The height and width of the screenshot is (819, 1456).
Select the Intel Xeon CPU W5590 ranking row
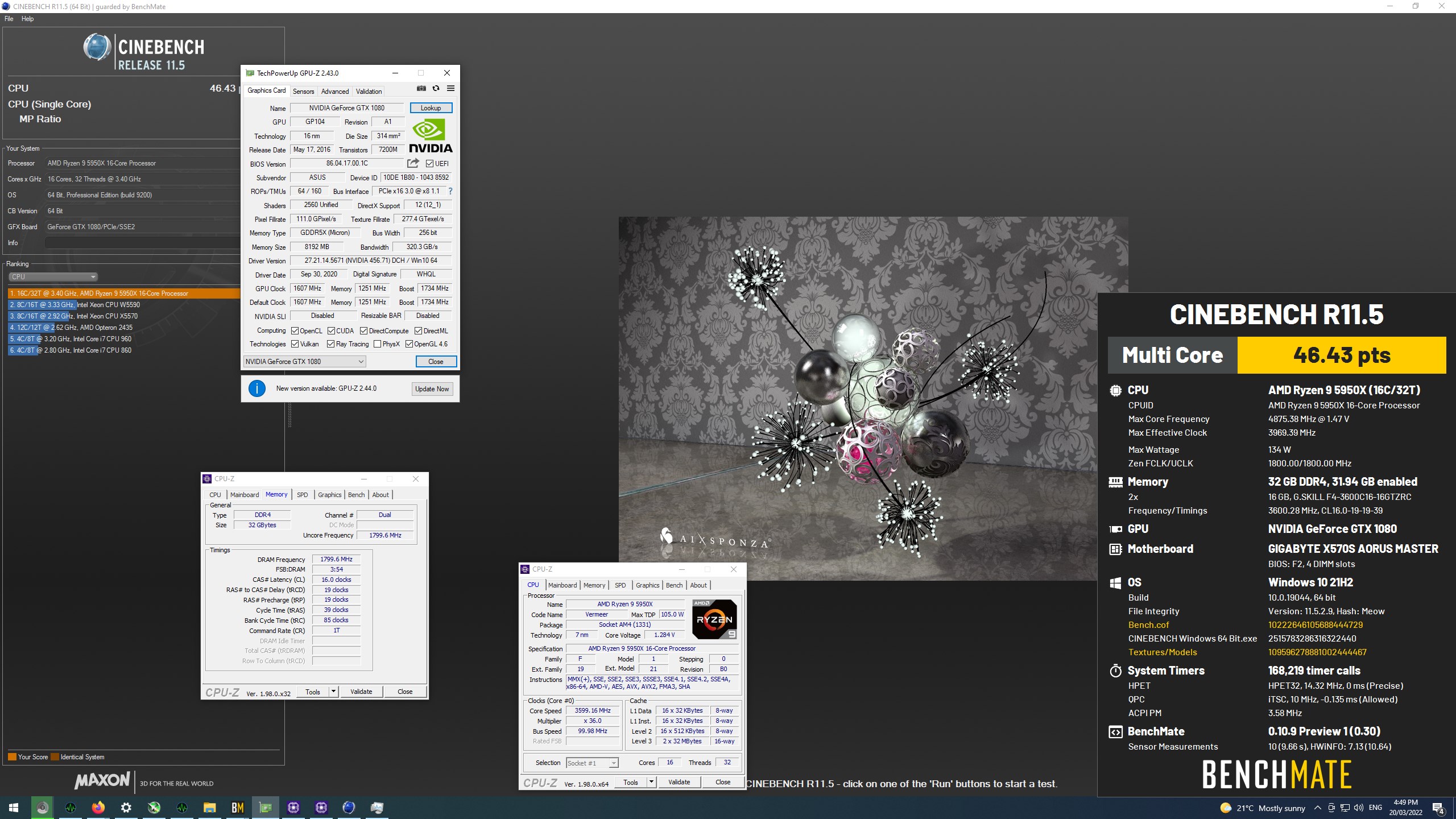[x=124, y=305]
